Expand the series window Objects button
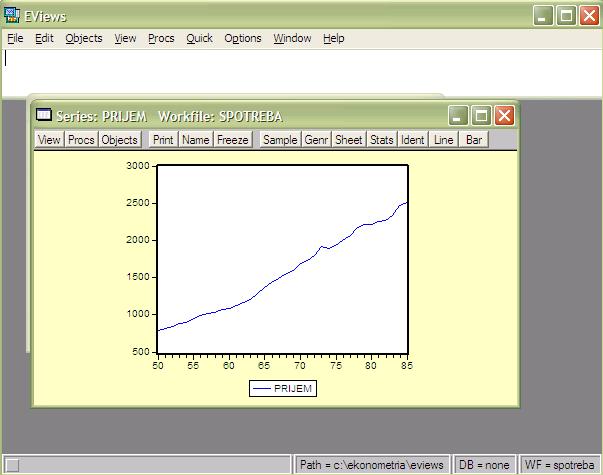This screenshot has height=475, width=603. tap(120, 140)
